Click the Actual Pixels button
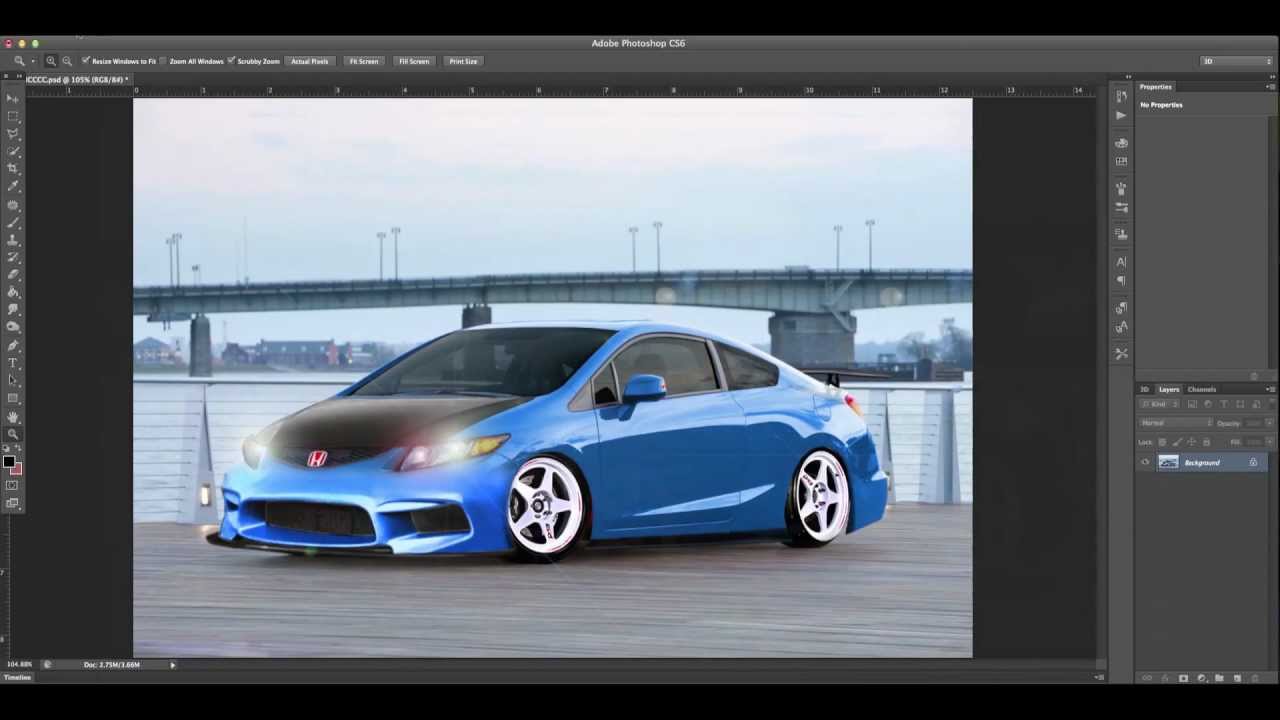The height and width of the screenshot is (720, 1280). click(309, 61)
